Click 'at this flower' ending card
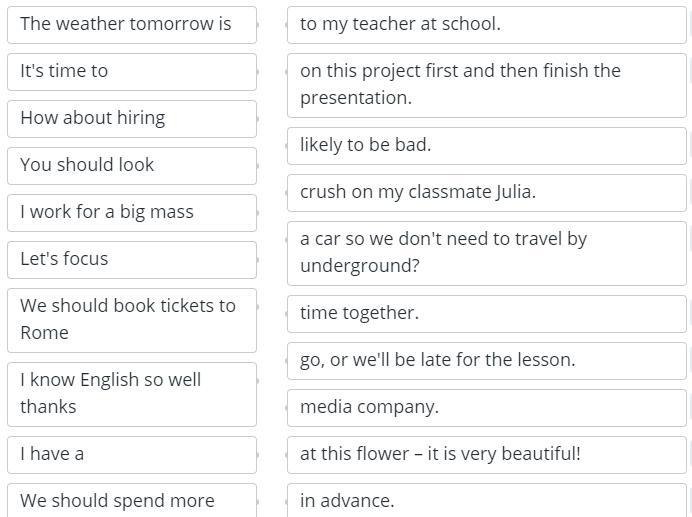Image resolution: width=692 pixels, height=517 pixels. pos(486,454)
